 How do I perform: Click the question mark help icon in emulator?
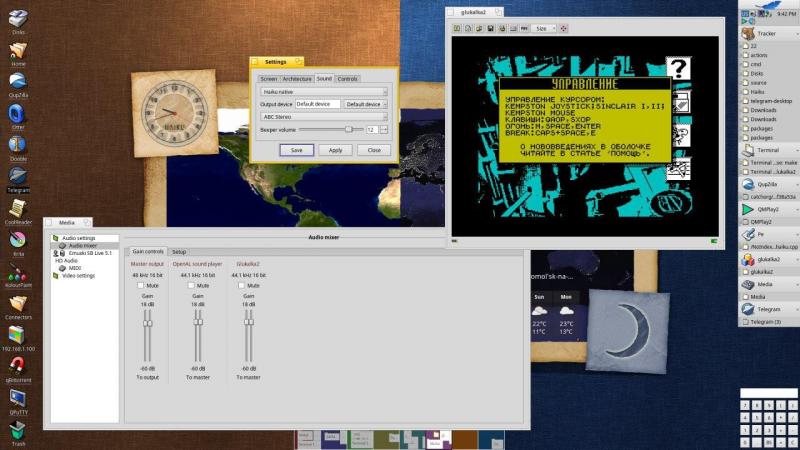679,68
